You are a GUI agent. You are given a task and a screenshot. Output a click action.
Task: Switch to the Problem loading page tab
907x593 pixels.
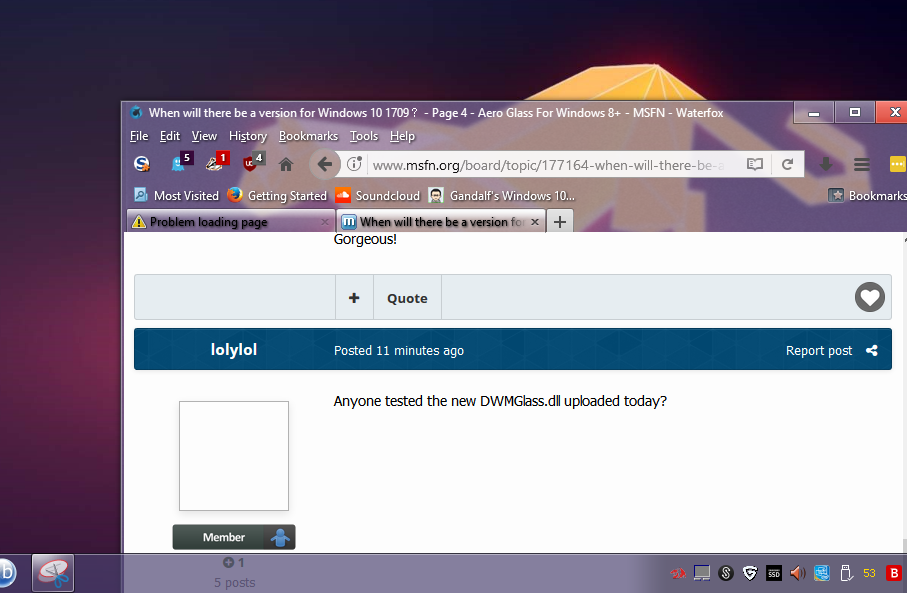[230, 222]
